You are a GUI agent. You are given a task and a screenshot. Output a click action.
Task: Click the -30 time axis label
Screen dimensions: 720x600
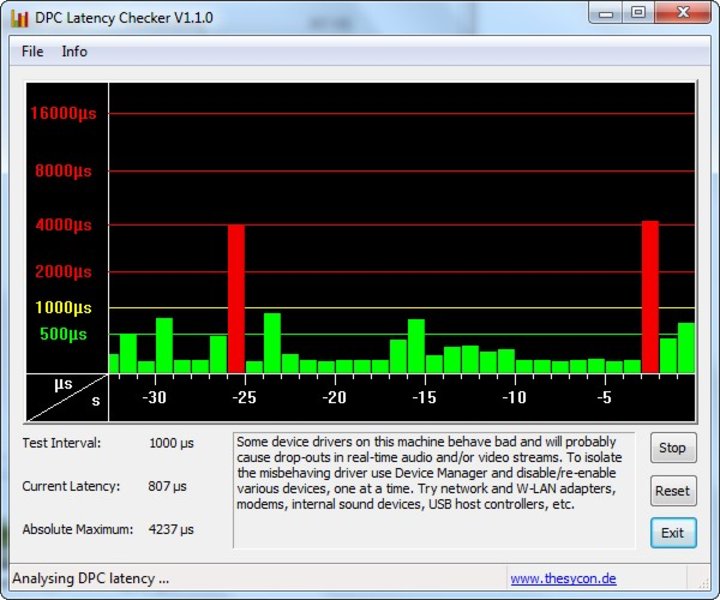pyautogui.click(x=154, y=398)
